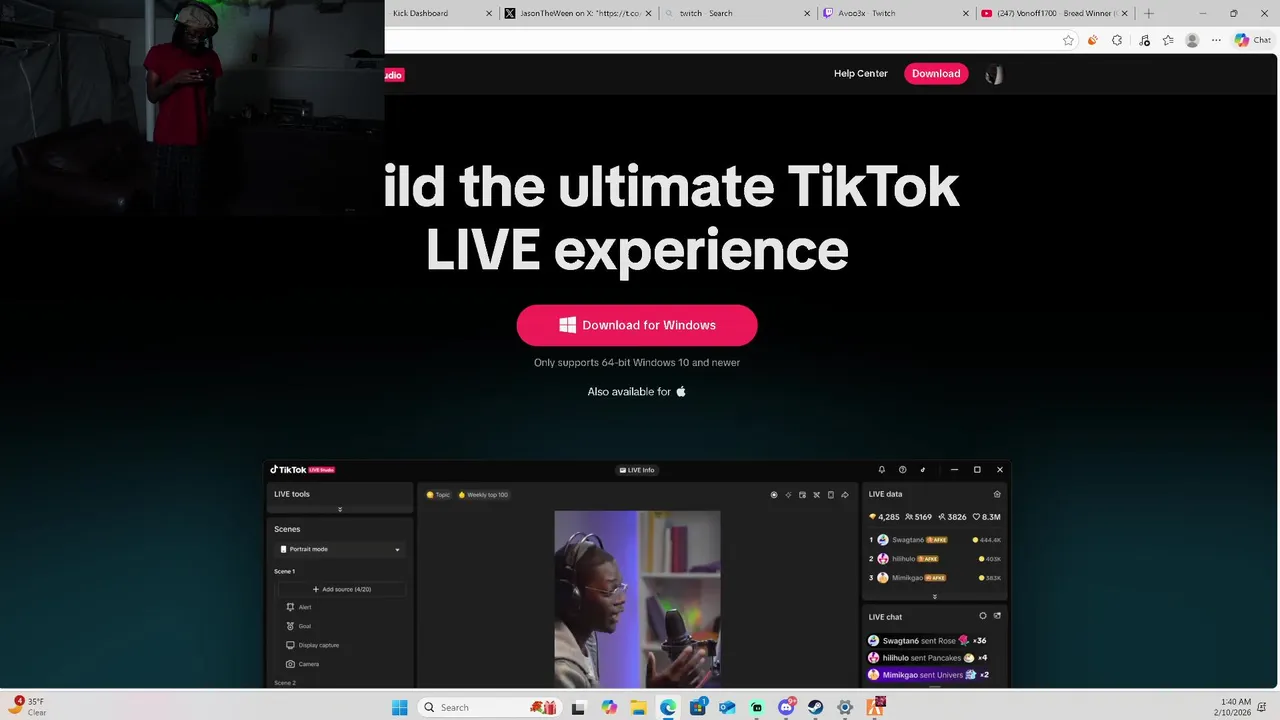Click the pink Download button in header
Viewport: 1280px width, 720px height.
(x=936, y=74)
